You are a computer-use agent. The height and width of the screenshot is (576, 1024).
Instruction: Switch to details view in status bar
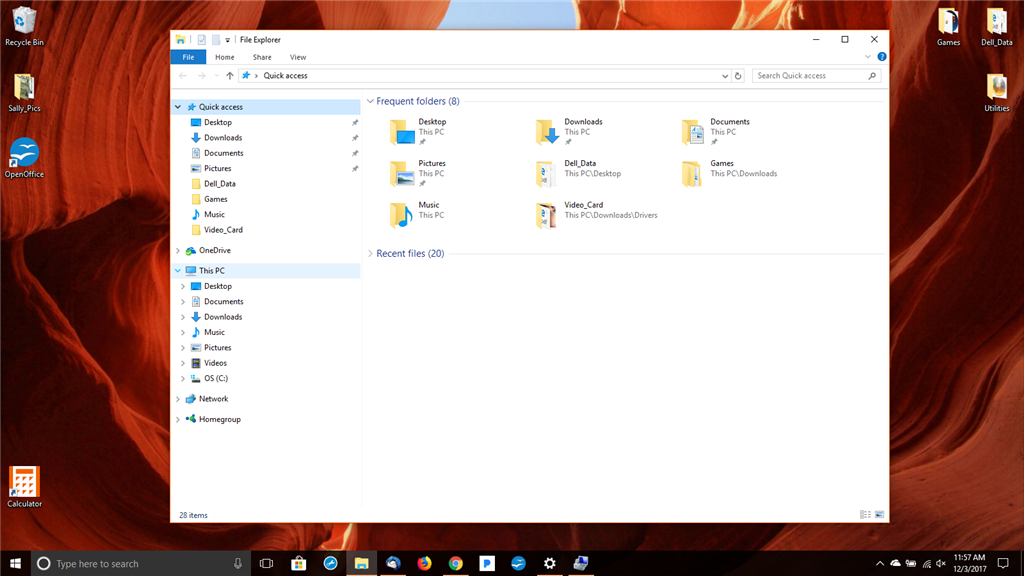click(866, 513)
